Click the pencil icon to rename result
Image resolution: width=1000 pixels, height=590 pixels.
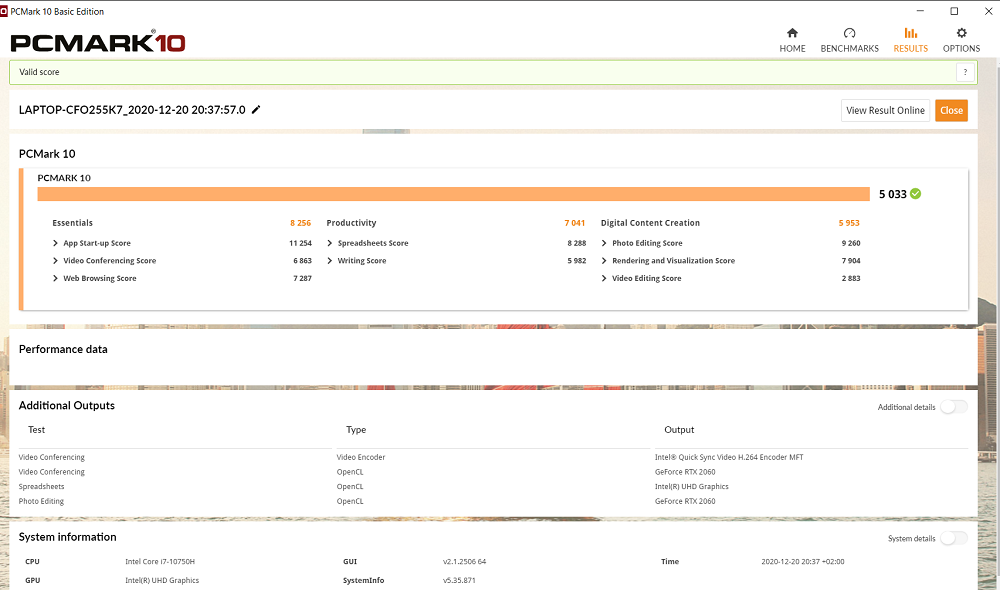(x=256, y=110)
